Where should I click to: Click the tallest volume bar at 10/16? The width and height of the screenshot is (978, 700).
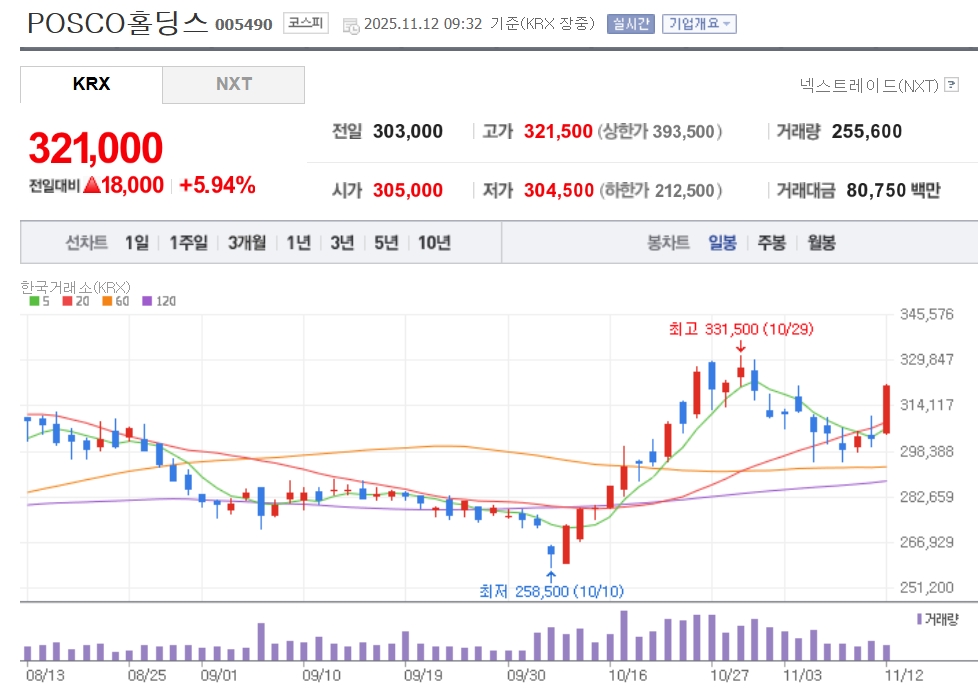[624, 635]
